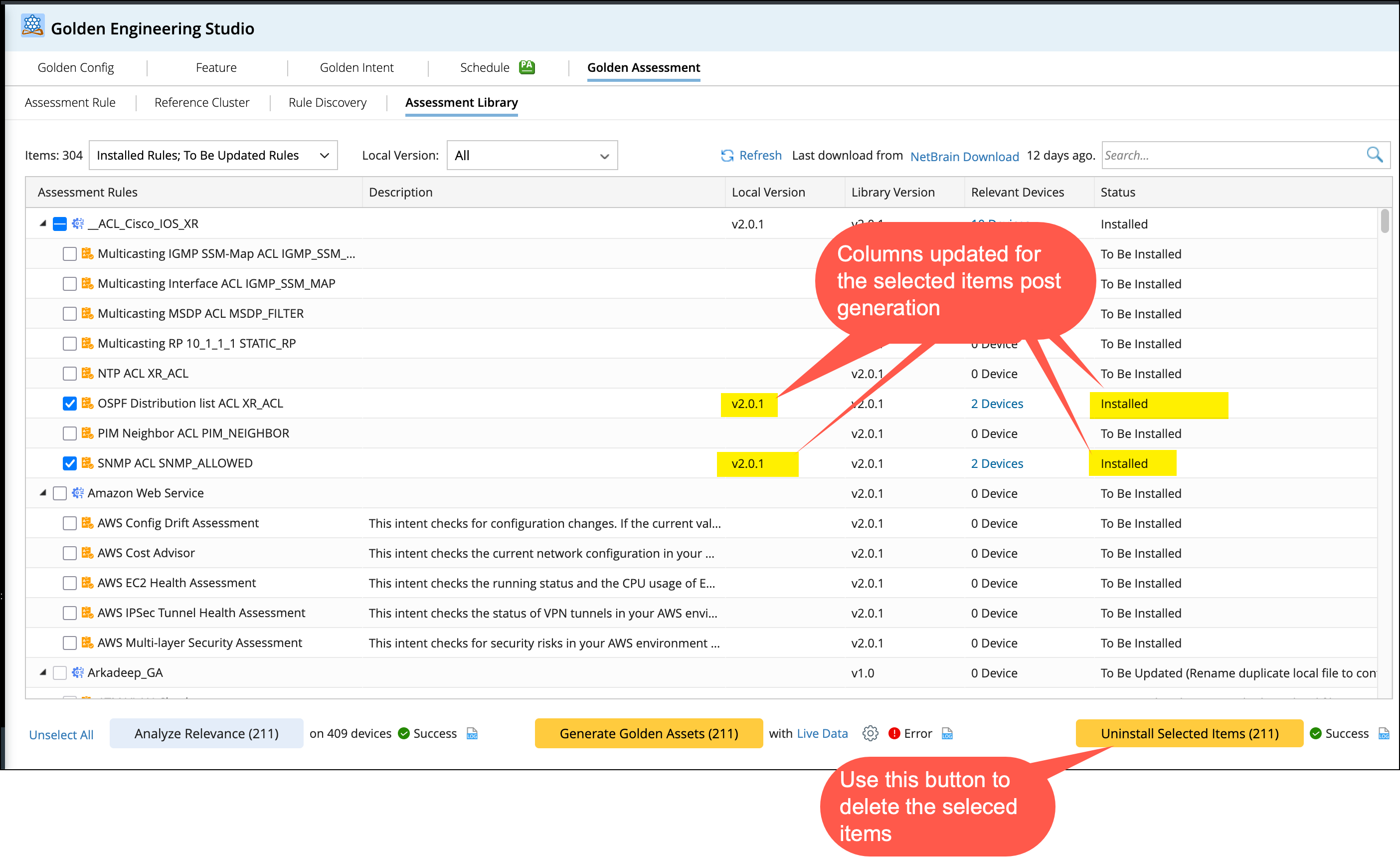The height and width of the screenshot is (859, 1400).
Task: Open the NetBrain Download link
Action: pos(964,156)
